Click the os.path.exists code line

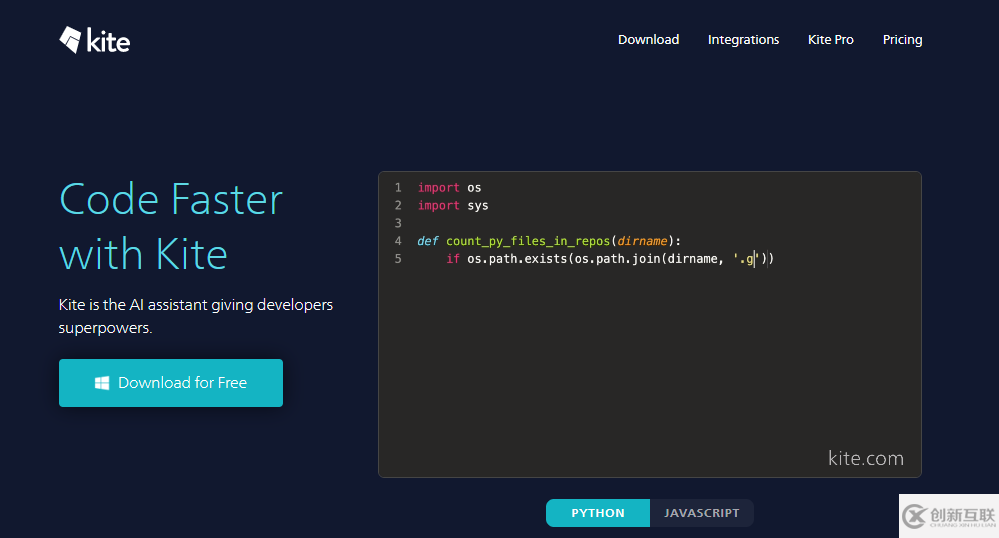[610, 259]
